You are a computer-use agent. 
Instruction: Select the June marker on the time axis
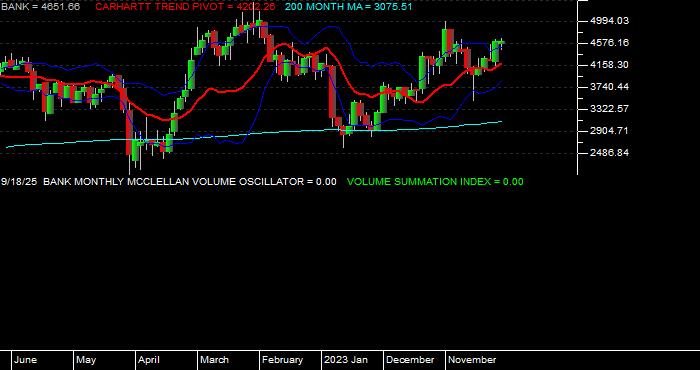point(25,360)
